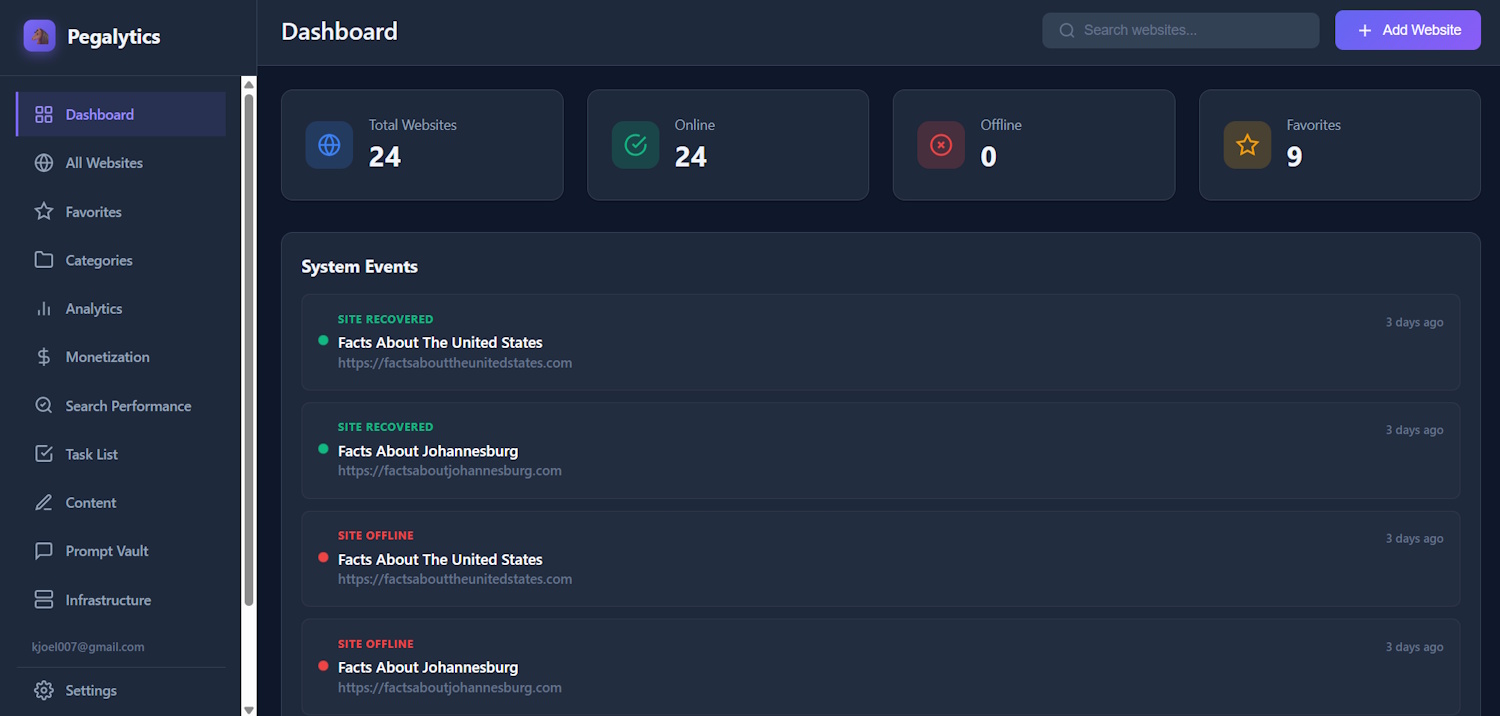
Task: Open Categories via the folder icon
Action: click(44, 260)
